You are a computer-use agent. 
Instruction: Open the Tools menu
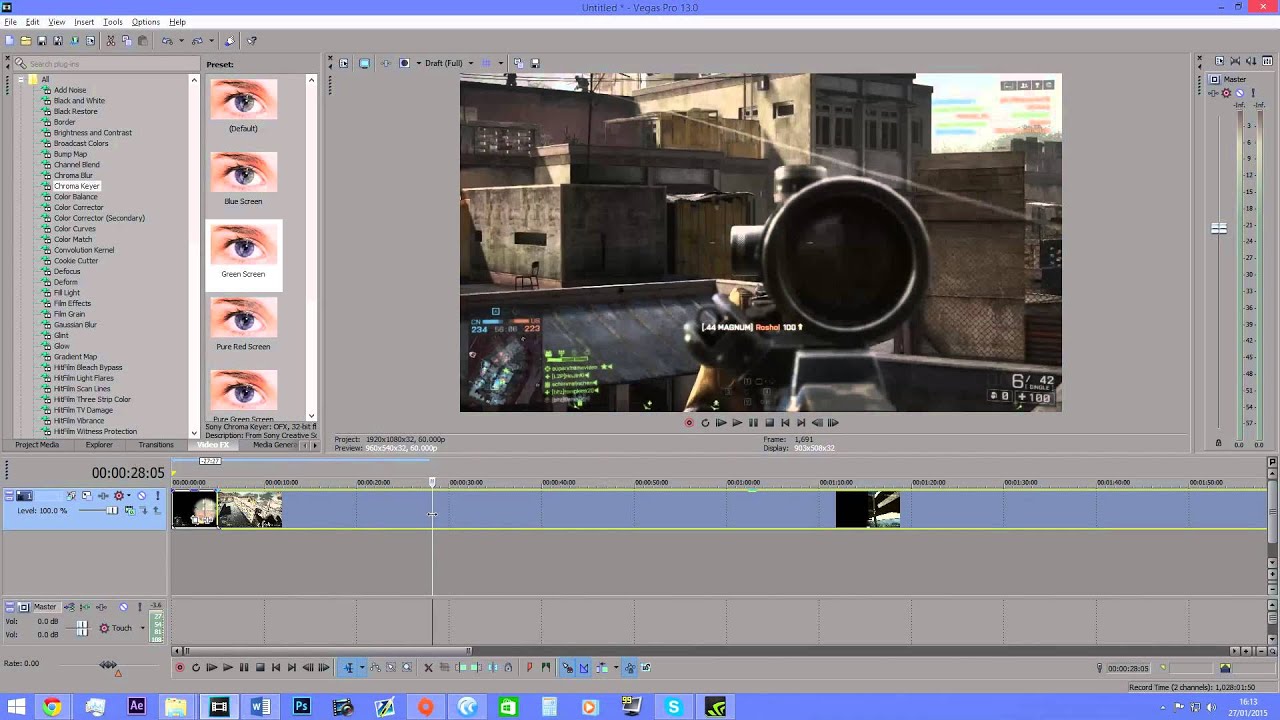[113, 22]
